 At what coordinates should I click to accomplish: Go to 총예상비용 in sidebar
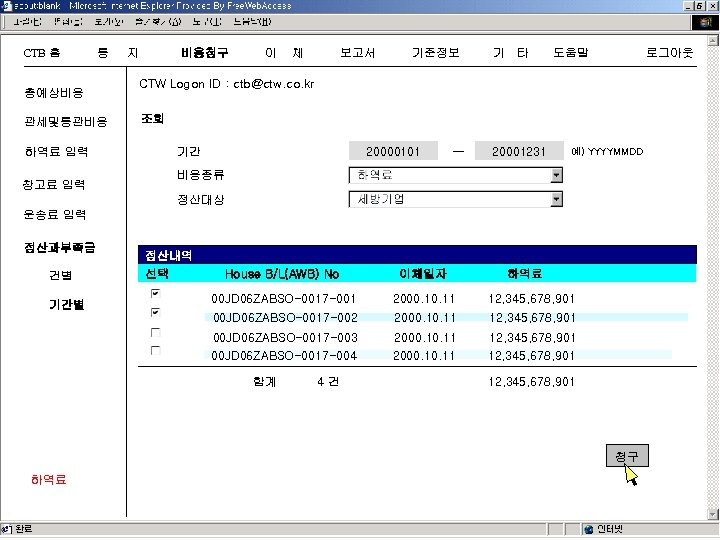[54, 93]
